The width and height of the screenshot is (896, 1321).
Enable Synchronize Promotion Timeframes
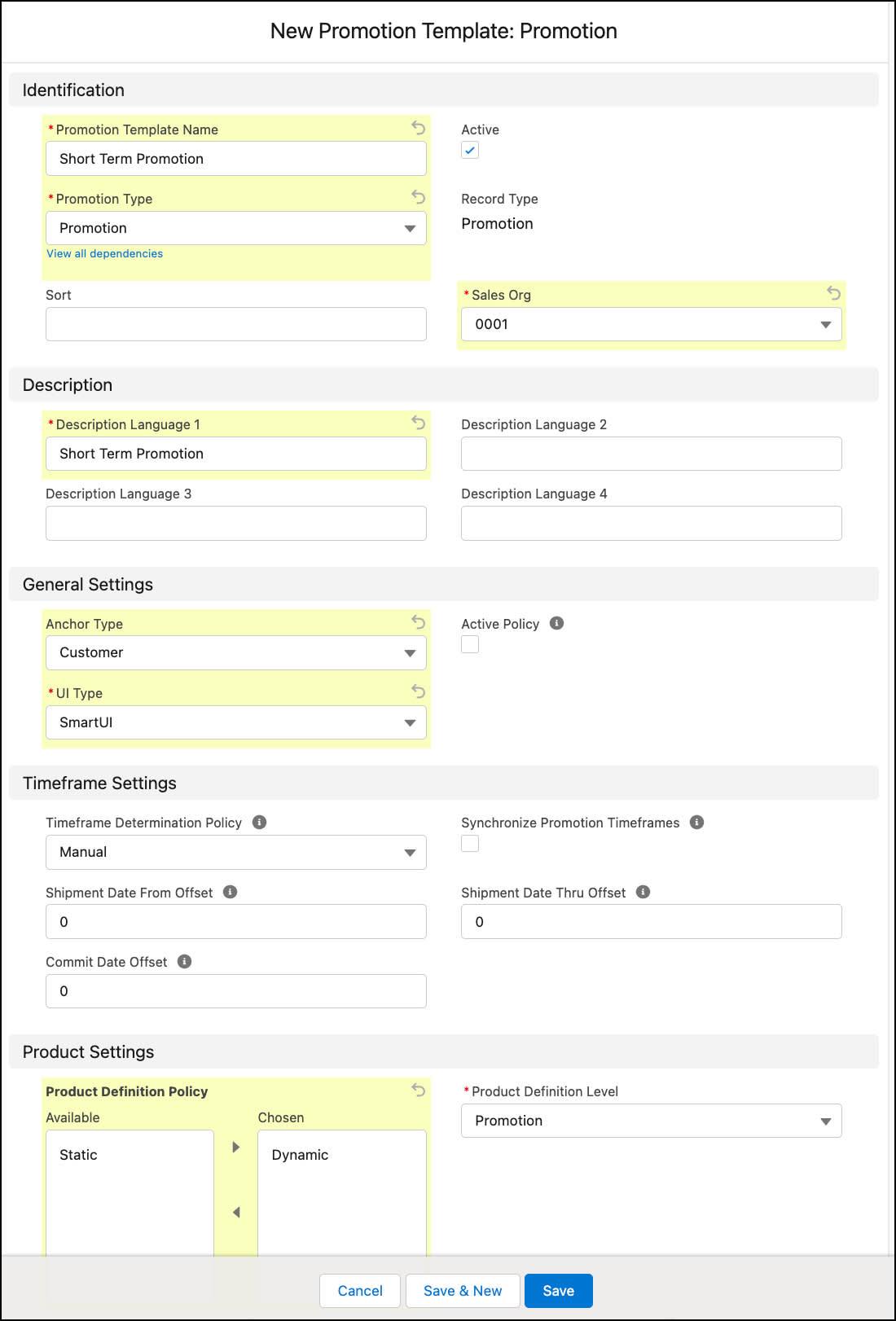coord(470,843)
